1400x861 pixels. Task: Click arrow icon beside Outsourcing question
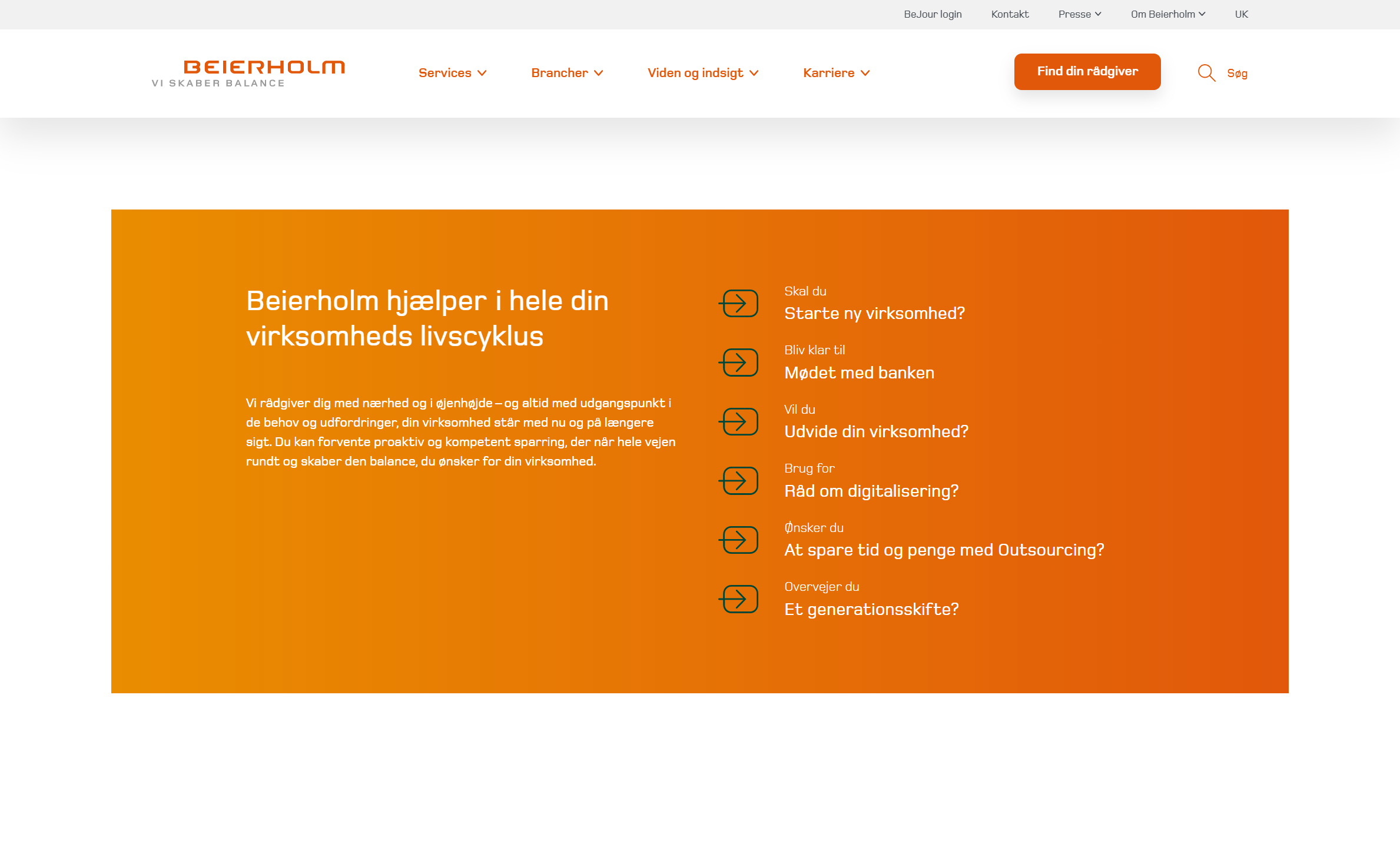click(738, 540)
